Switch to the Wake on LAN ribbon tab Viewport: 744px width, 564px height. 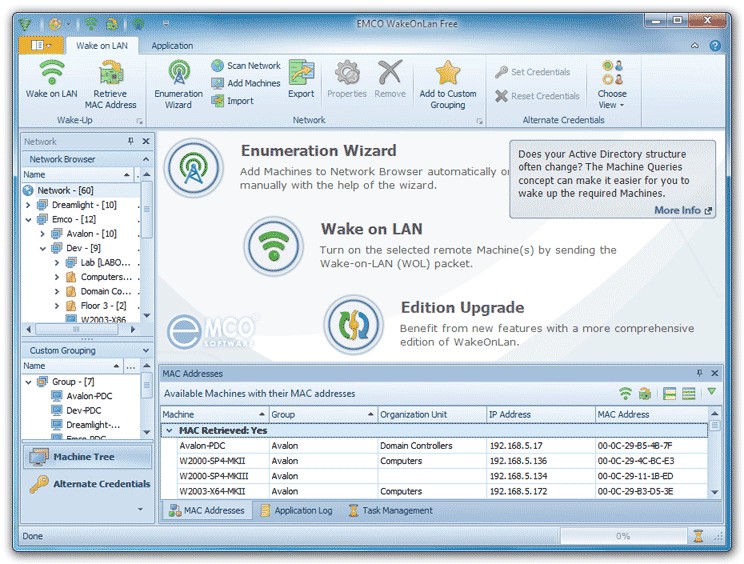(x=102, y=46)
